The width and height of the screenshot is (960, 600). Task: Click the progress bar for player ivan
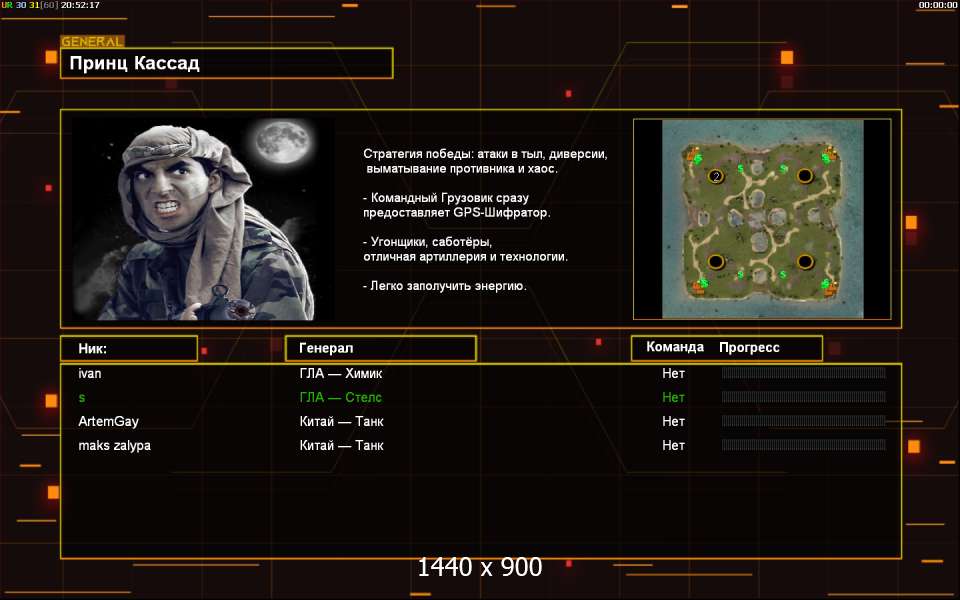(x=803, y=373)
